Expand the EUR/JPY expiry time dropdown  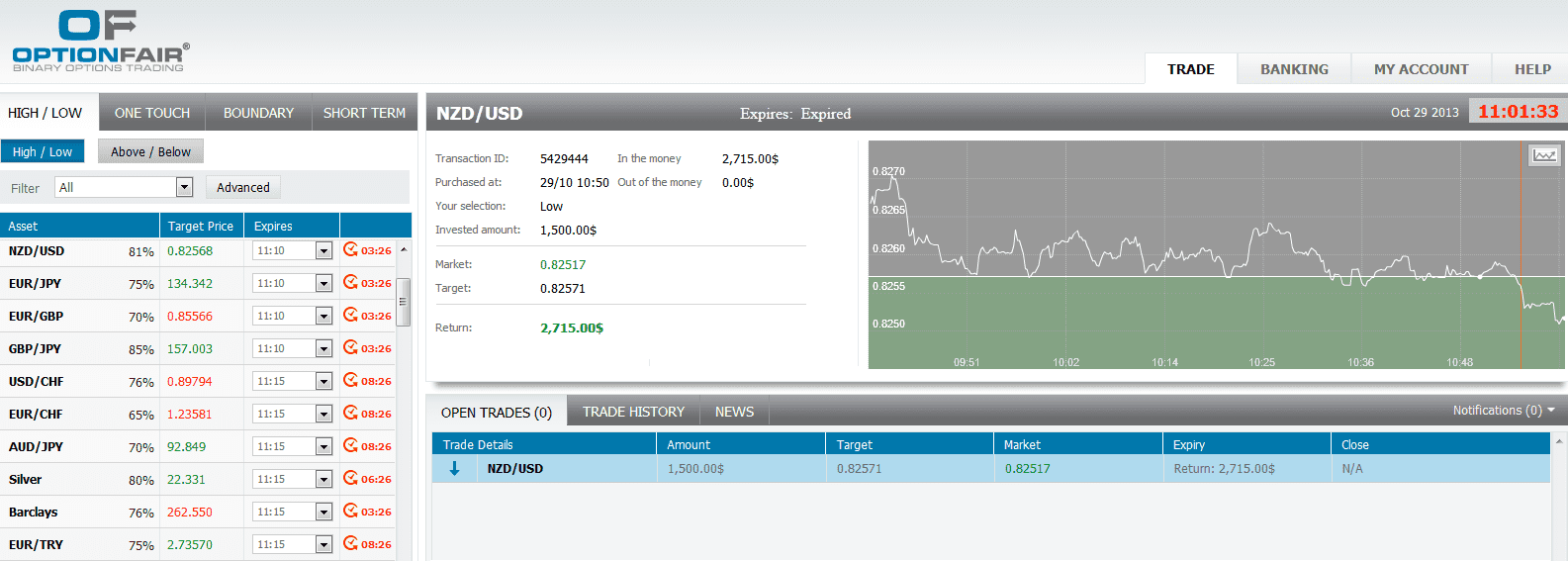click(323, 284)
